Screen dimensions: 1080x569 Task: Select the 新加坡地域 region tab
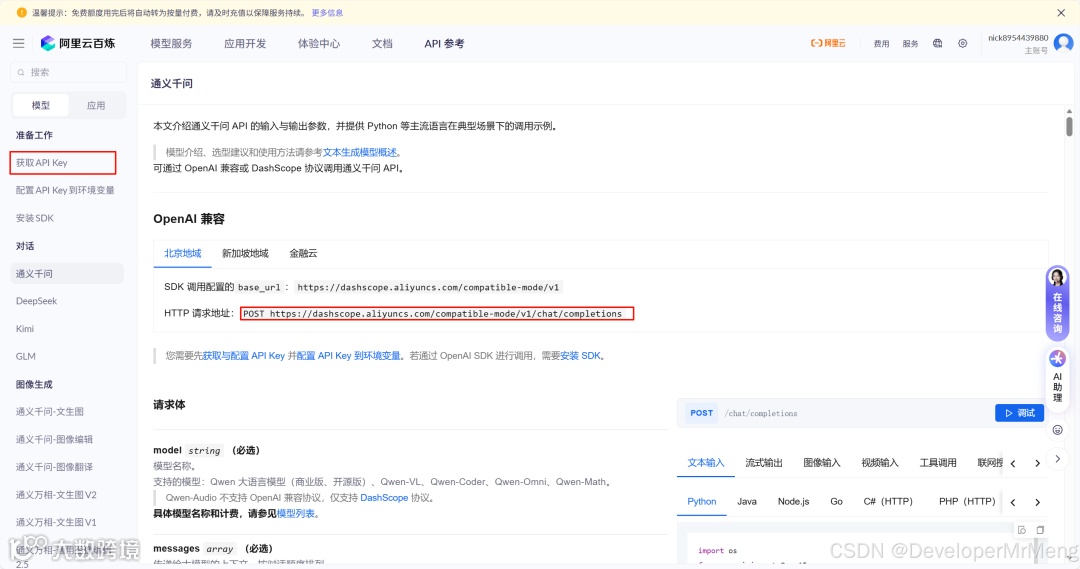[245, 254]
